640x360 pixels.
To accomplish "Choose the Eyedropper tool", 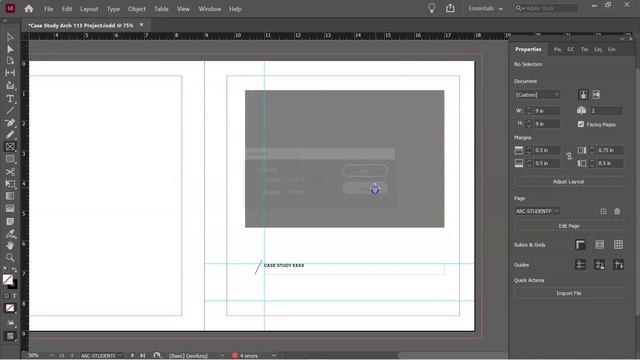I will click(x=10, y=234).
